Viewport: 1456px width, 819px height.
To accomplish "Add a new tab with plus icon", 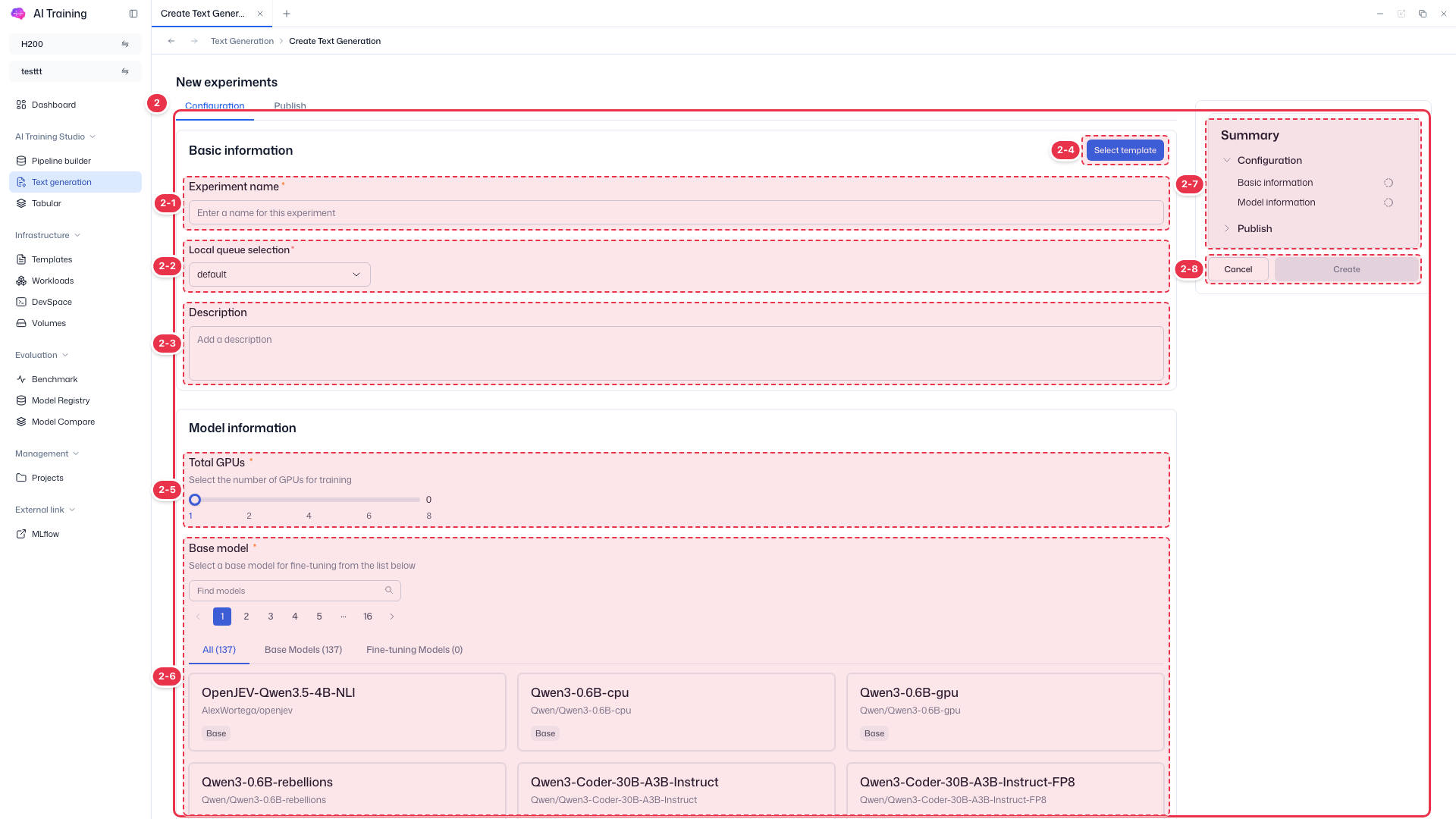I will [x=287, y=14].
